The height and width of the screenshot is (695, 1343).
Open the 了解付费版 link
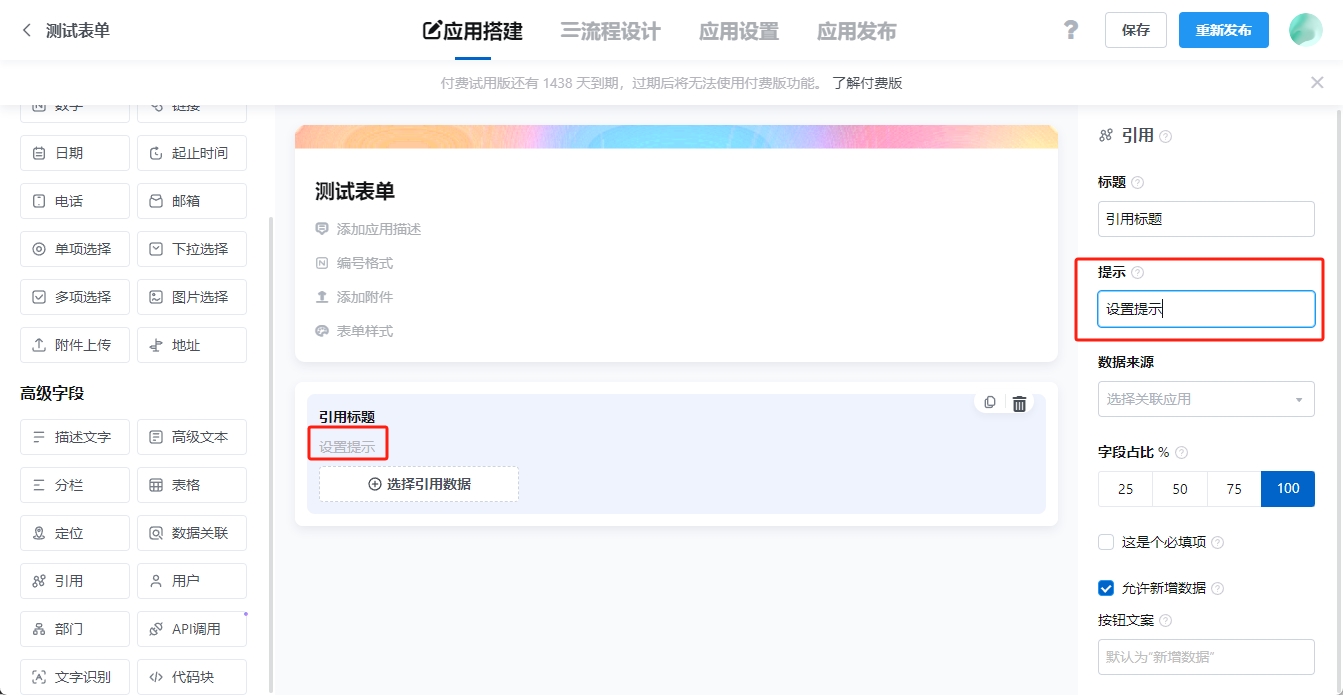[867, 83]
